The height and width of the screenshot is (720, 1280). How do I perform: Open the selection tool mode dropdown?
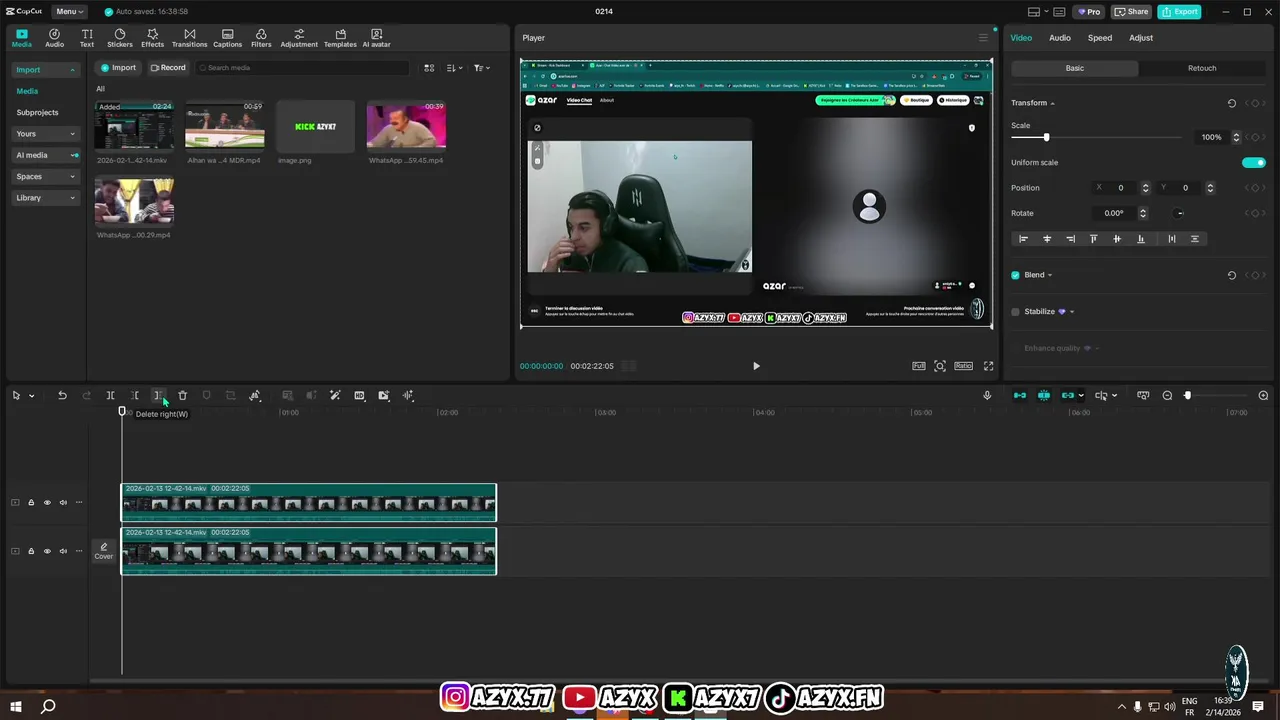[32, 396]
